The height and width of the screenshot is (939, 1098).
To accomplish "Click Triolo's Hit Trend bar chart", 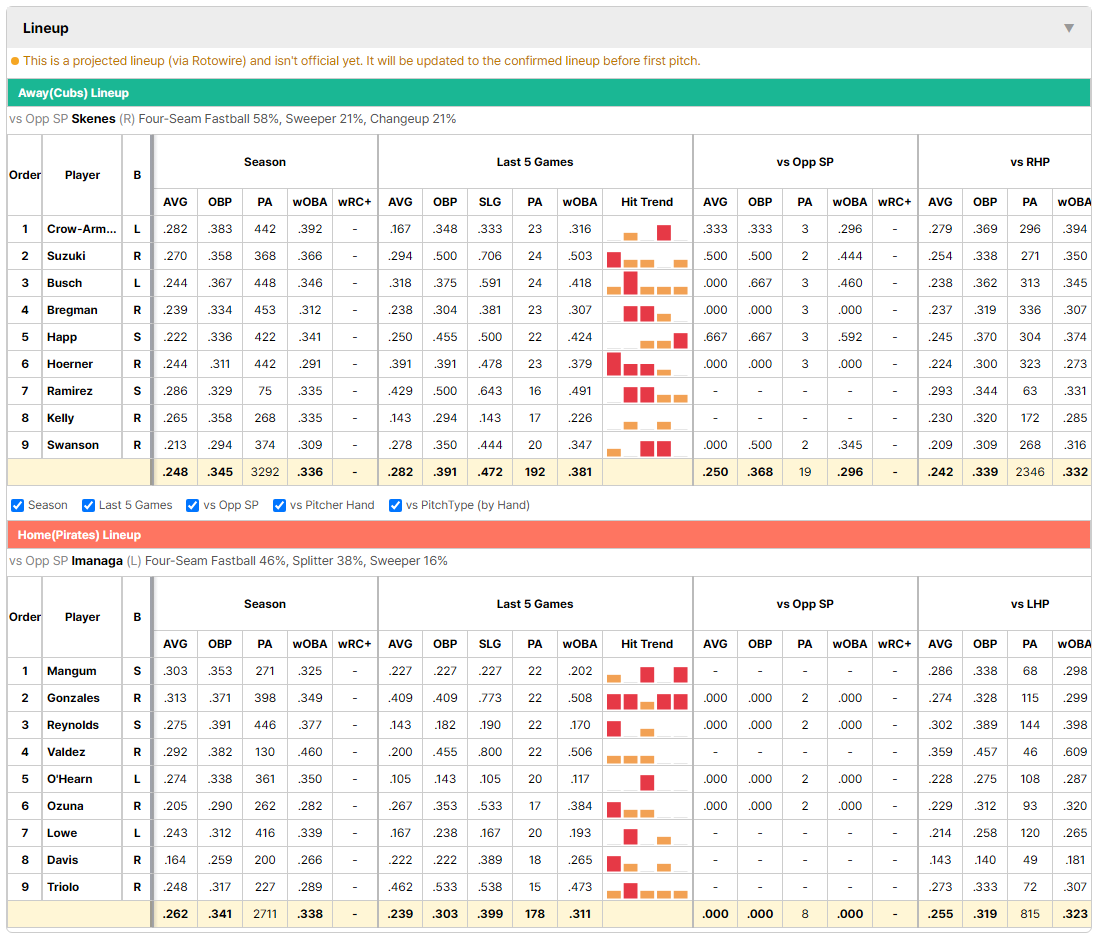I will tap(647, 888).
